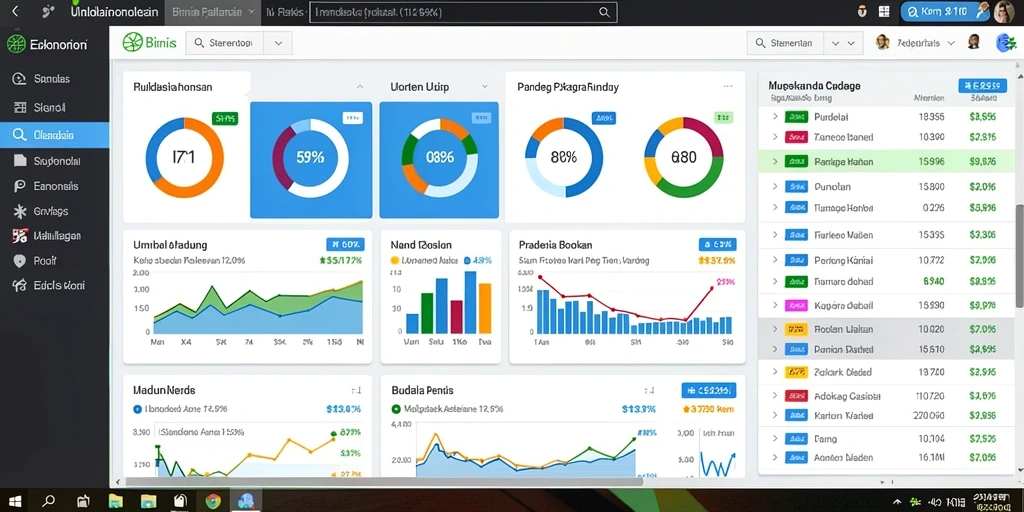Collapse the Ruldasia honsan card chevron
The height and width of the screenshot is (512, 1024).
pos(359,86)
